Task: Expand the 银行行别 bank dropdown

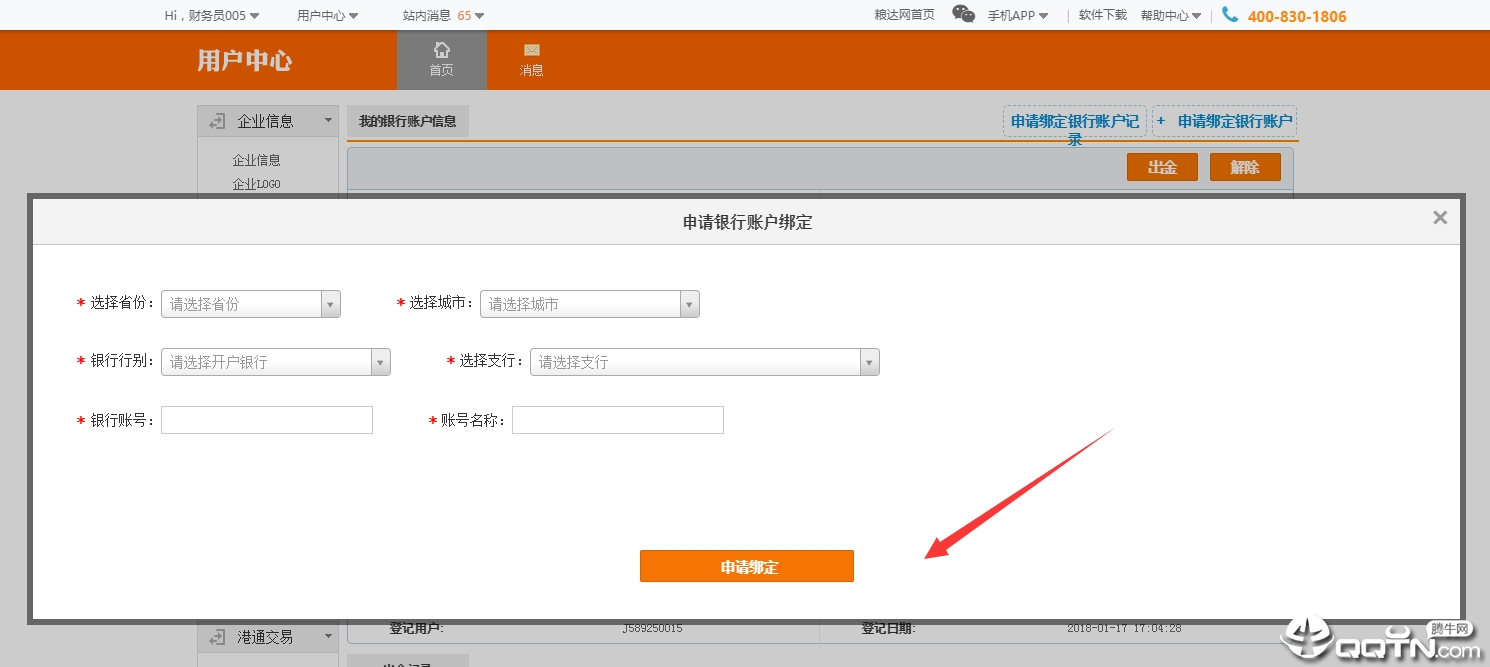Action: tap(275, 362)
